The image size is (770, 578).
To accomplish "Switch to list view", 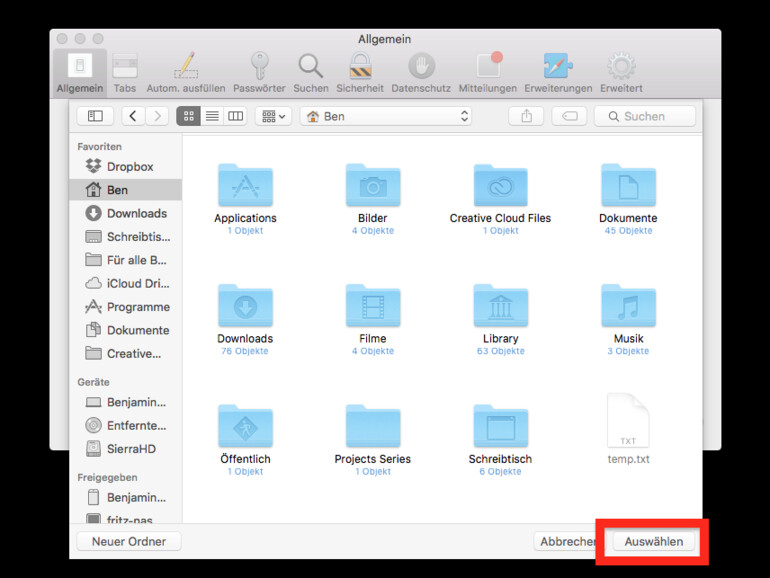I will coord(212,116).
